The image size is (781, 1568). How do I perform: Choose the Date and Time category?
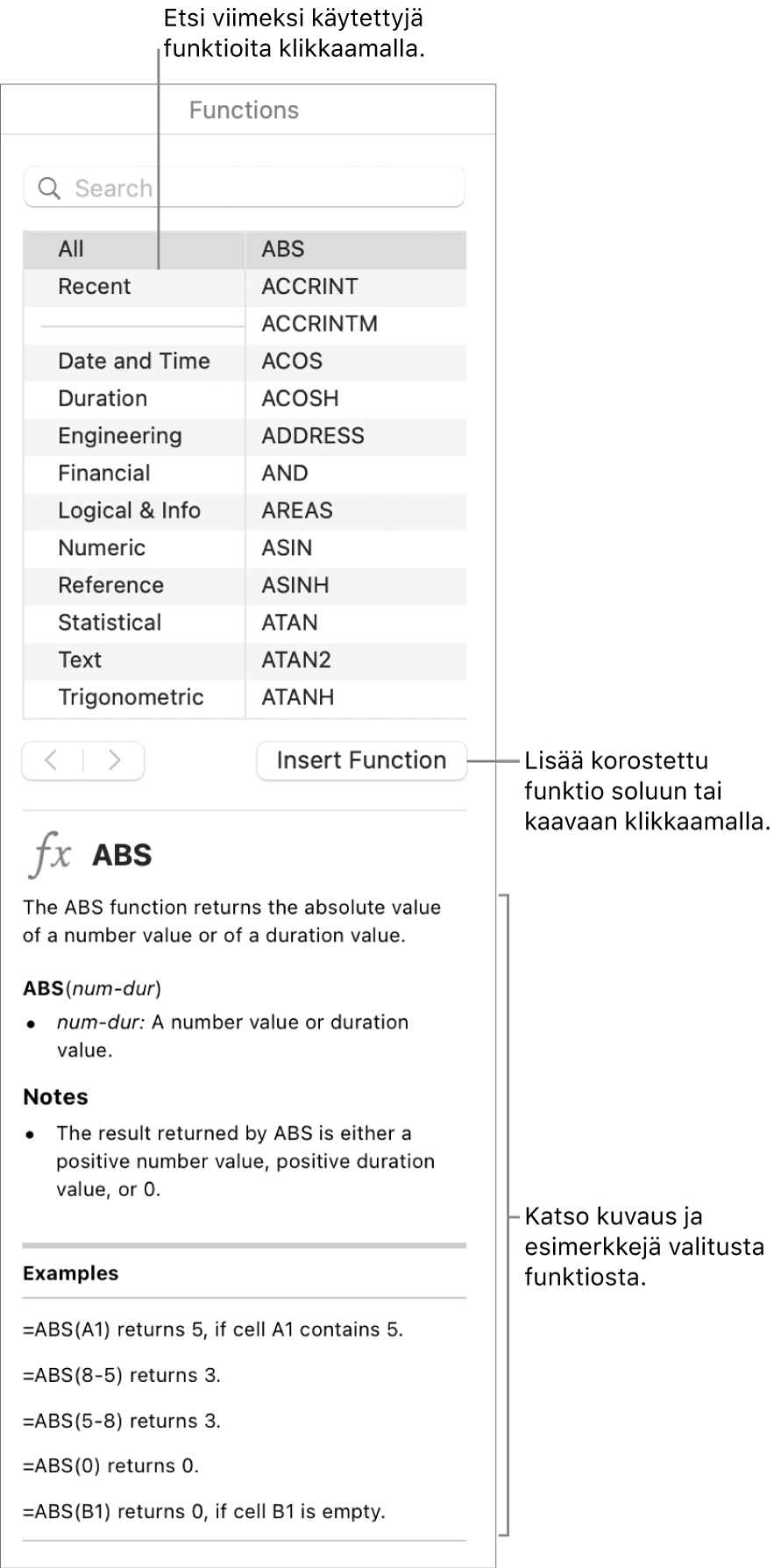pos(134,361)
